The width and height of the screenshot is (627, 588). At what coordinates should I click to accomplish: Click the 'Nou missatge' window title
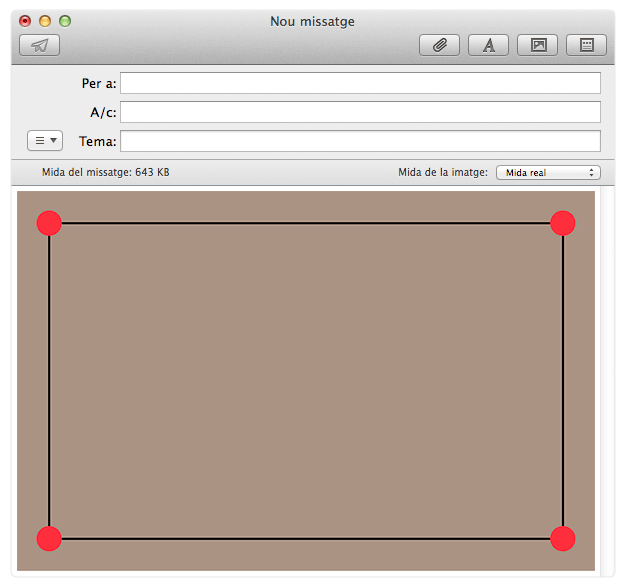312,21
